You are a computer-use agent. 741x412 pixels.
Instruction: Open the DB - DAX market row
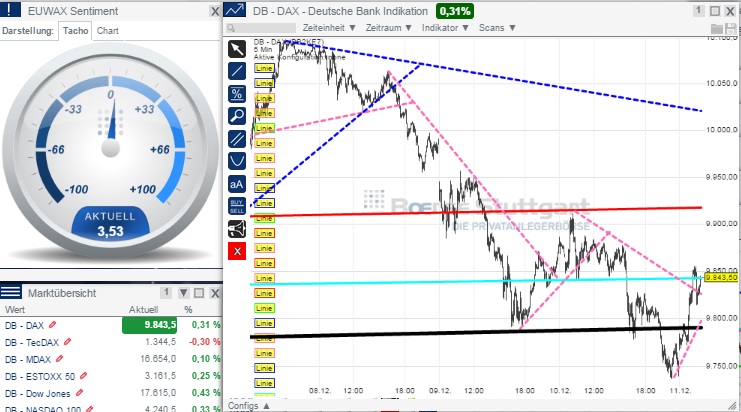(x=111, y=325)
